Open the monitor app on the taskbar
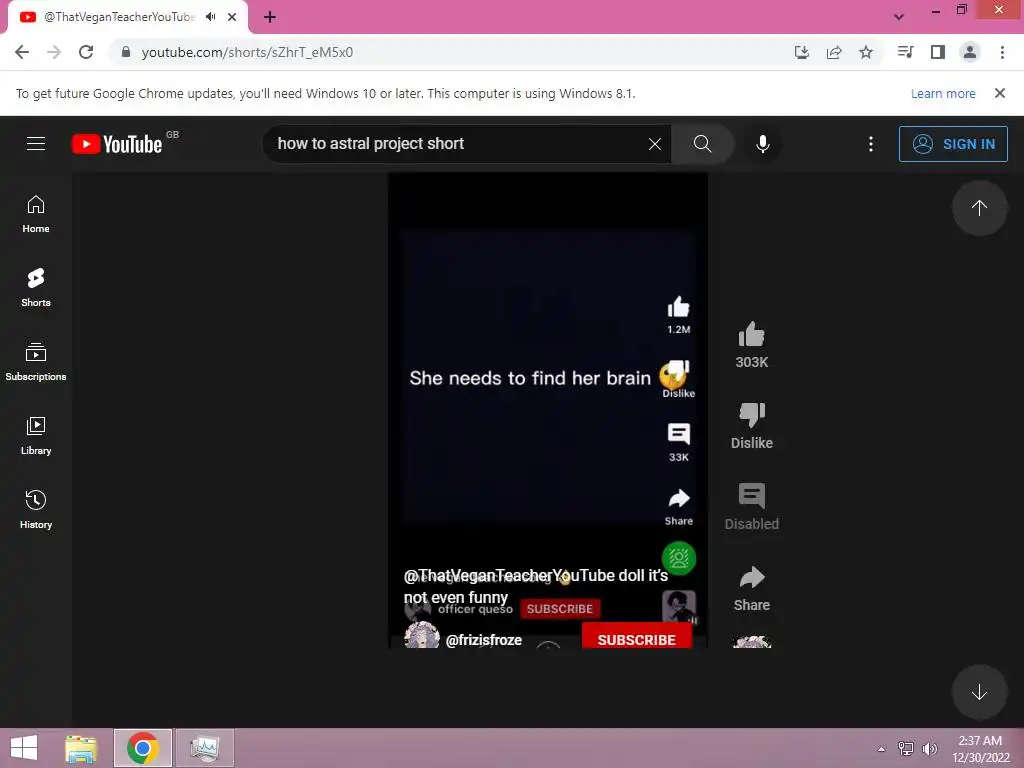The width and height of the screenshot is (1024, 768). tap(204, 748)
